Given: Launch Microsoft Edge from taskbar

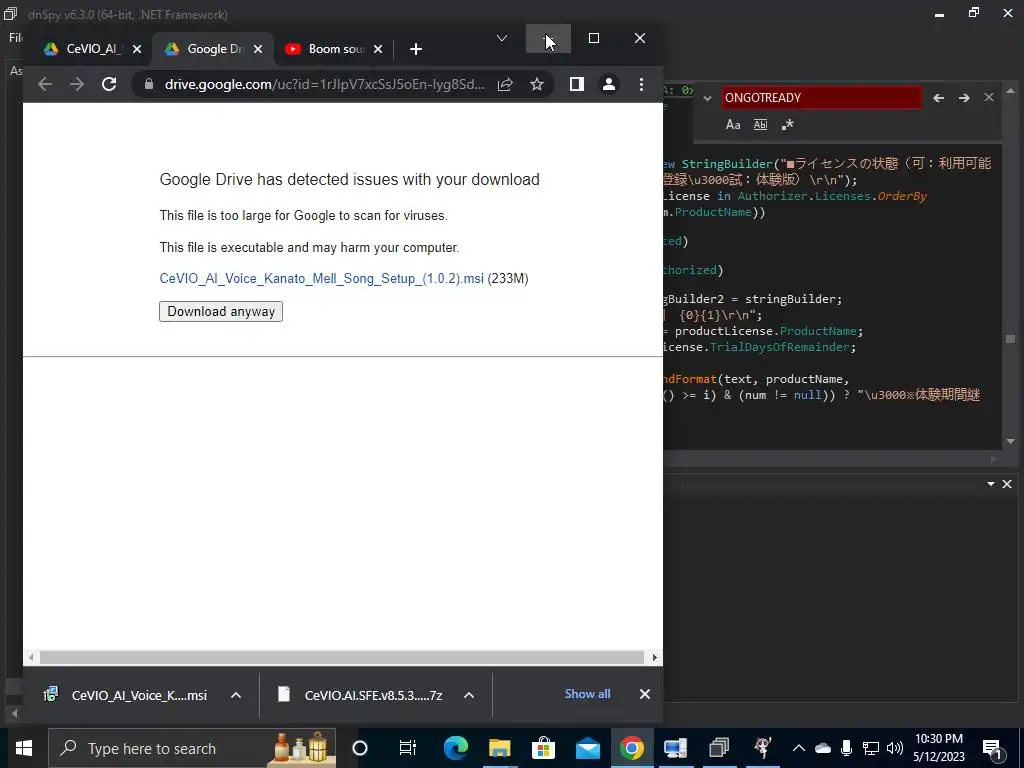Looking at the screenshot, I should [456, 748].
